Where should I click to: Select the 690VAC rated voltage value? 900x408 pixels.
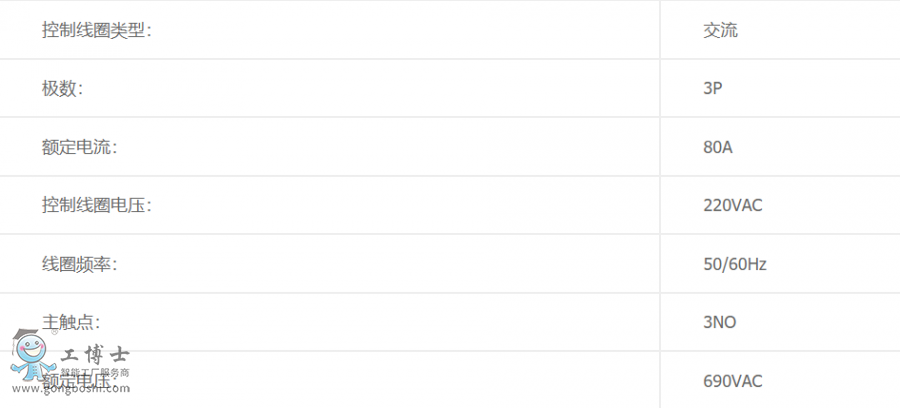click(x=733, y=381)
